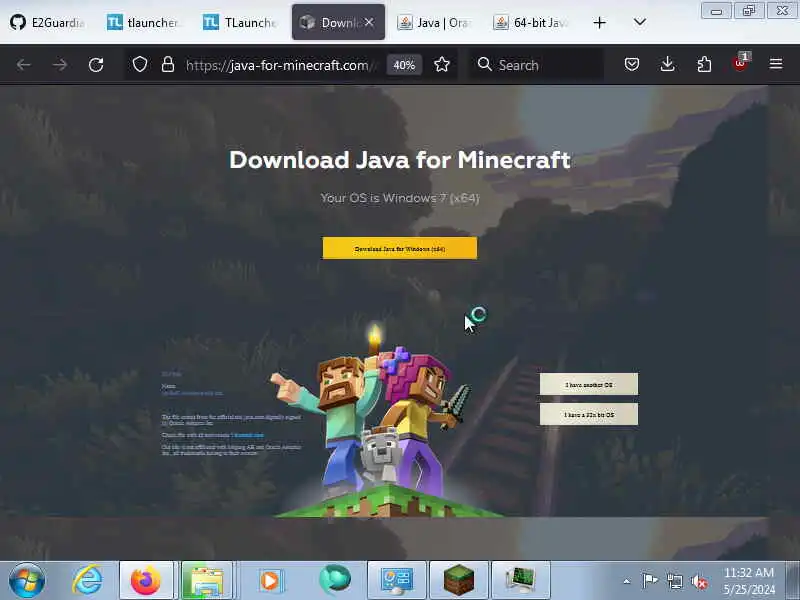Click into the Firefox Search box
This screenshot has width=800, height=600.
pos(536,65)
